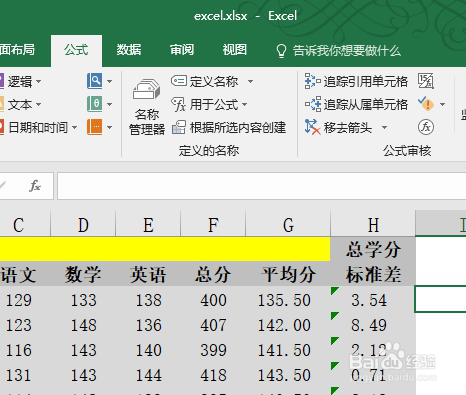Click the Tell Me lightbulb icon
Viewport: 466px width, 395px height.
point(281,51)
